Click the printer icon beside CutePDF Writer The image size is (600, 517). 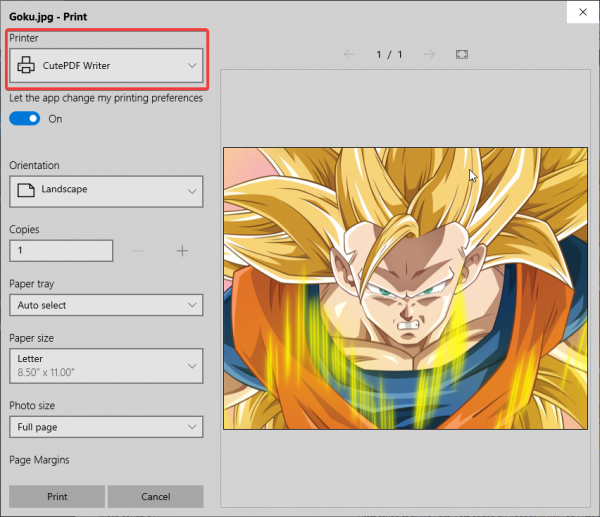click(x=26, y=66)
